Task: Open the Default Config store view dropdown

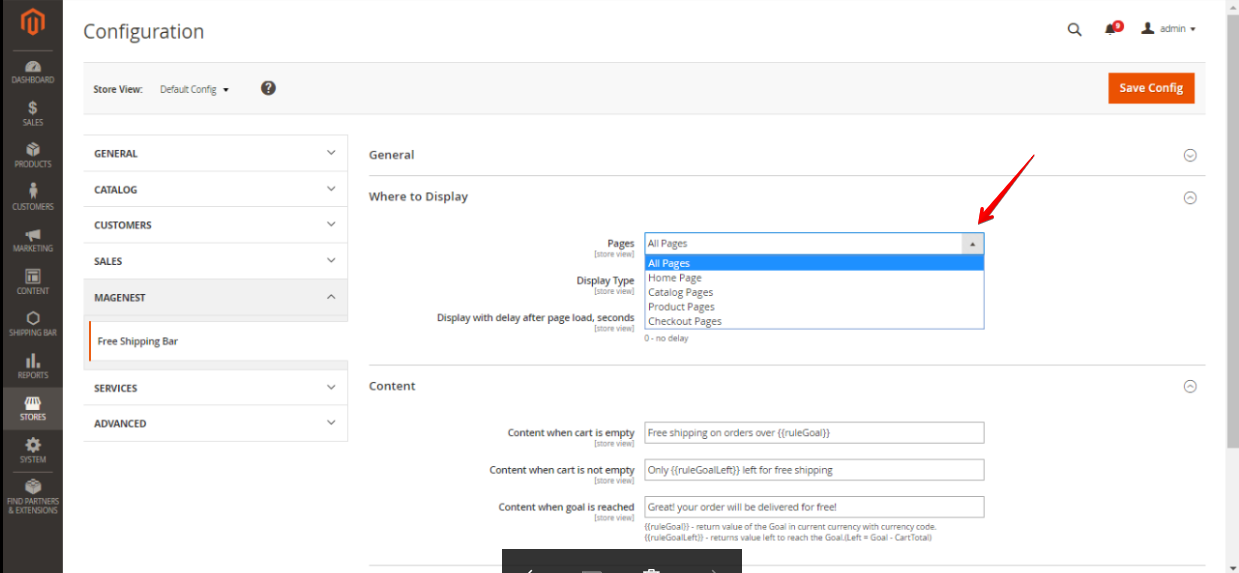Action: click(194, 89)
